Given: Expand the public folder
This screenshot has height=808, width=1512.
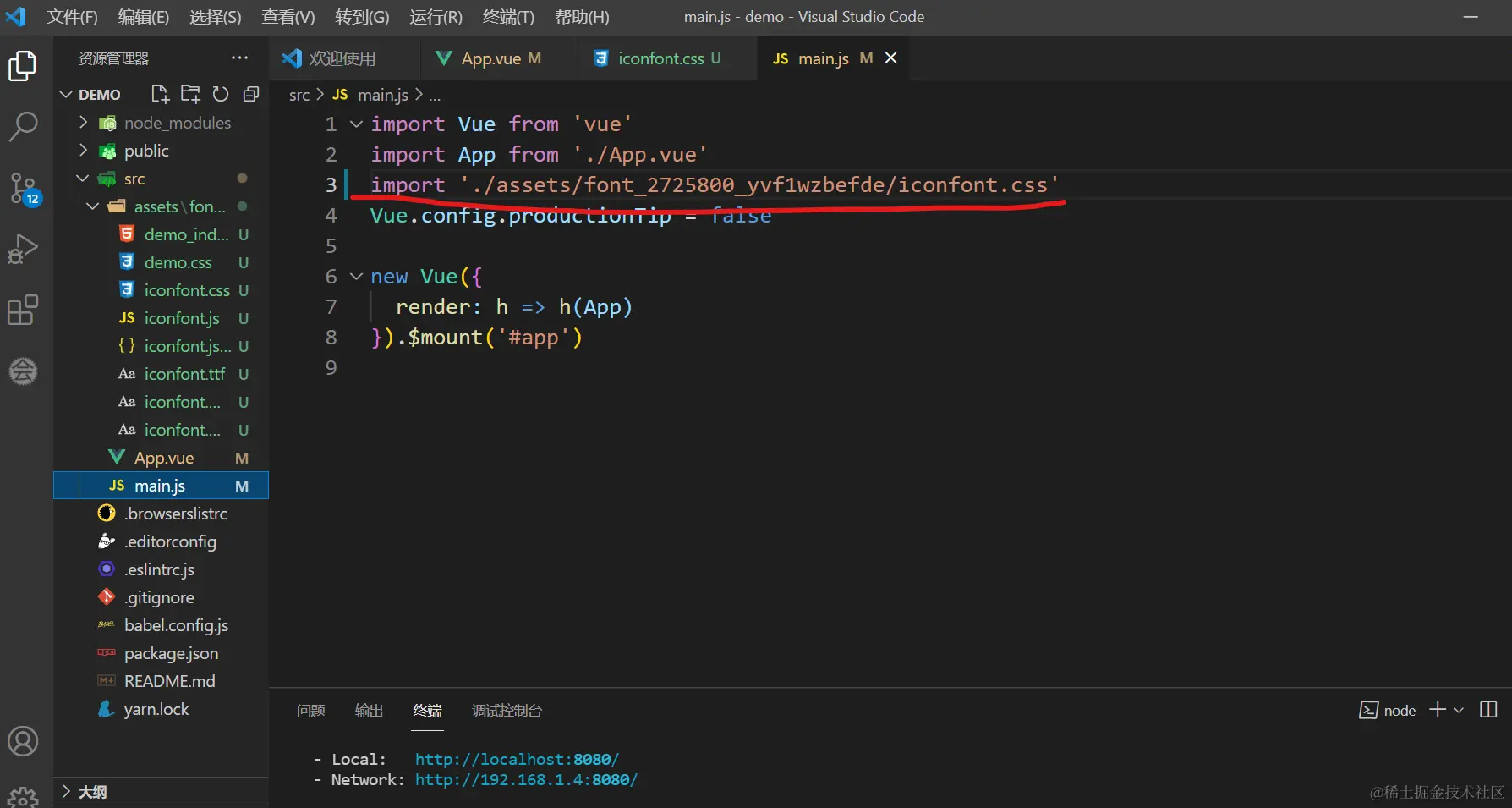Looking at the screenshot, I should [83, 151].
